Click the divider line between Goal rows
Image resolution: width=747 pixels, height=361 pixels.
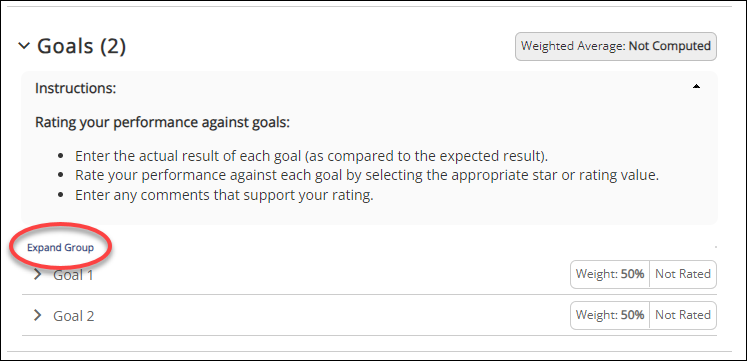pyautogui.click(x=369, y=294)
